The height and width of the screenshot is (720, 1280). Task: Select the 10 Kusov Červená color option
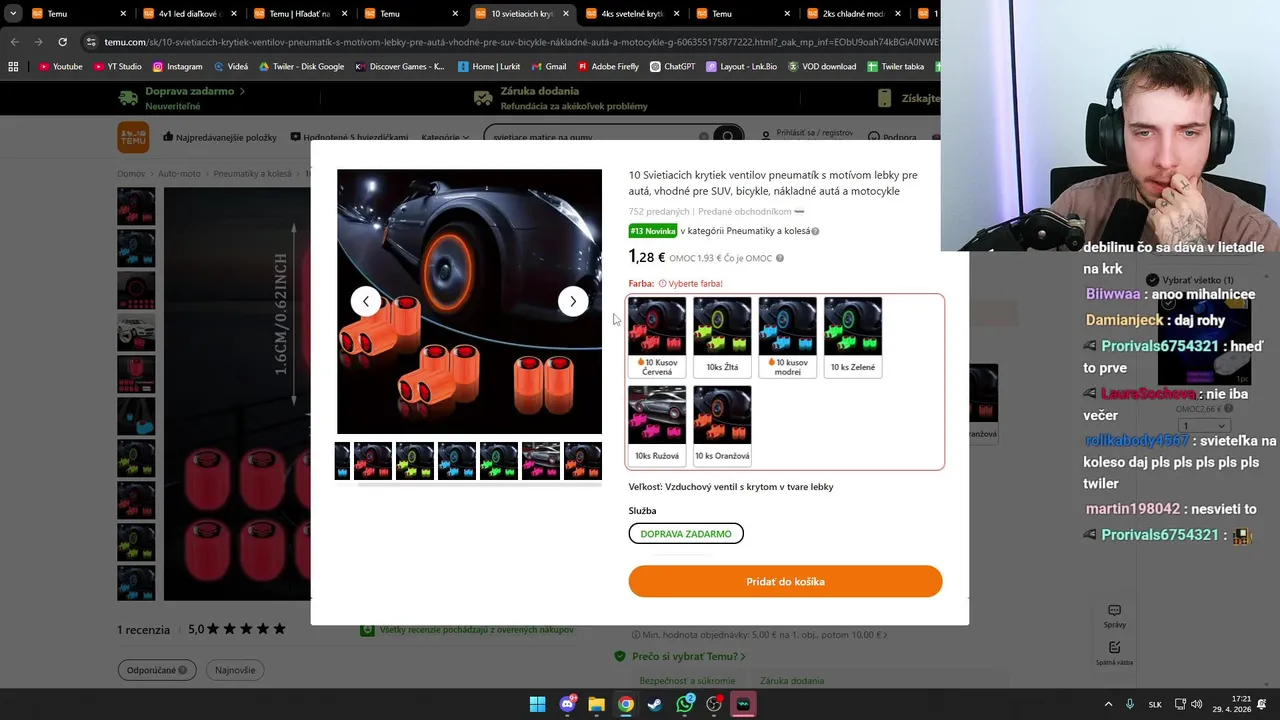657,338
